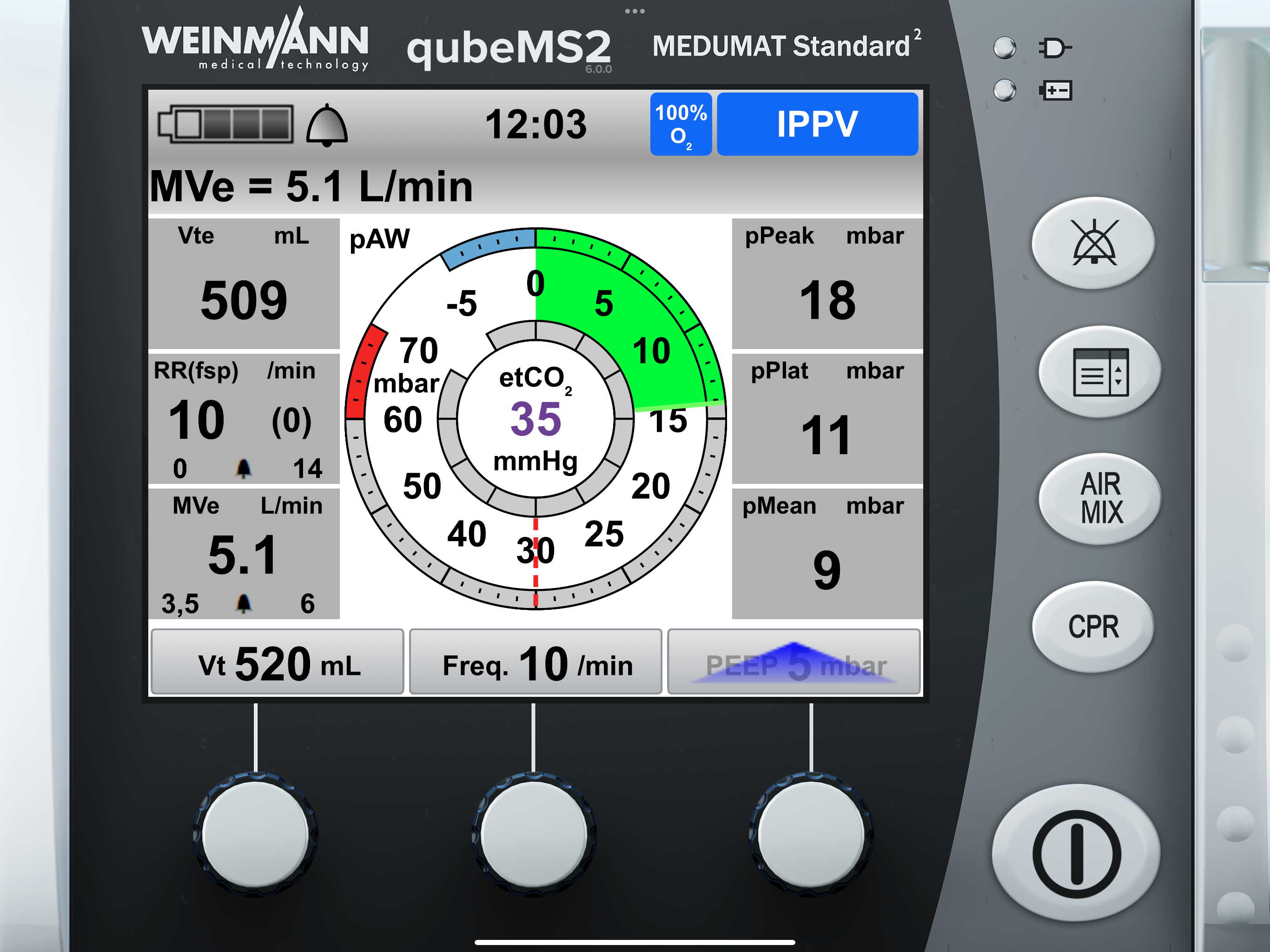Screen dimensions: 1270x952
Task: Tap the WEINMANN medical technology logo
Action: coord(255,40)
